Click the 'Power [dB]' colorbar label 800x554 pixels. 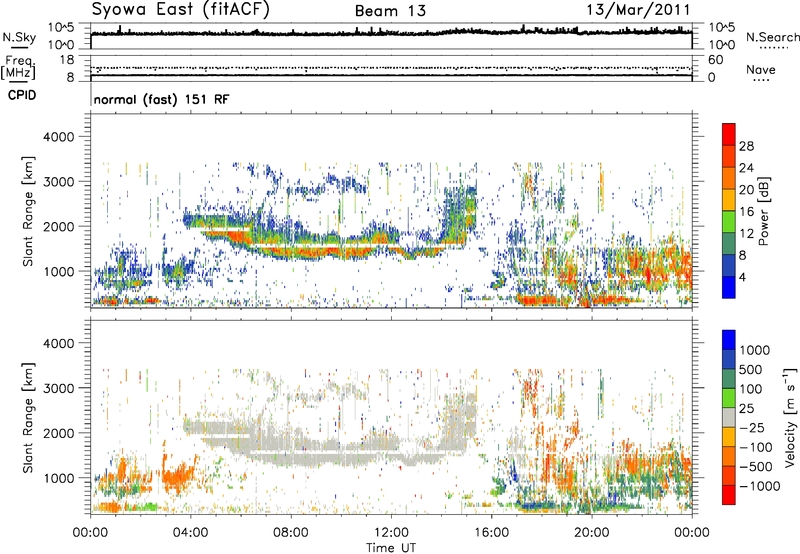763,211
